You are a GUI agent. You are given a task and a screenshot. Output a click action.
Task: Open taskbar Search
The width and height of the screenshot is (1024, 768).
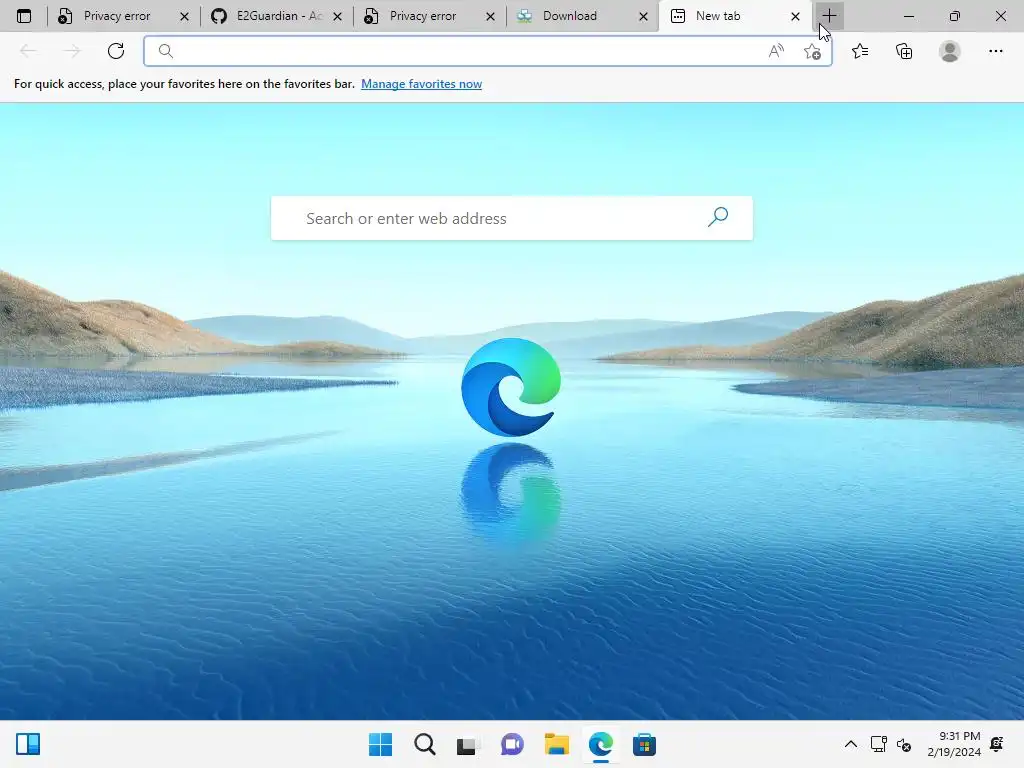click(424, 744)
